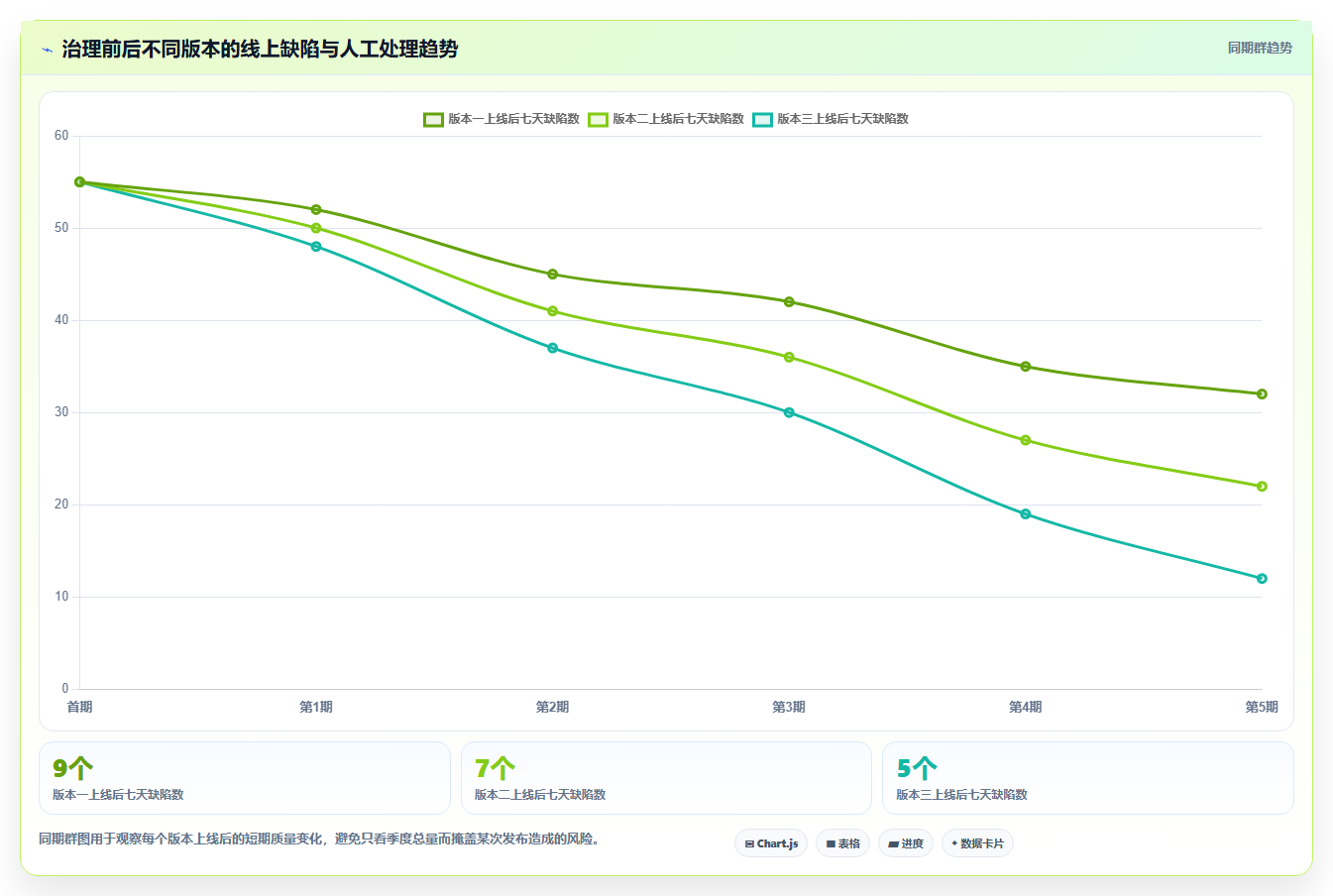Open the 7个 版本二 stat card

click(x=666, y=778)
